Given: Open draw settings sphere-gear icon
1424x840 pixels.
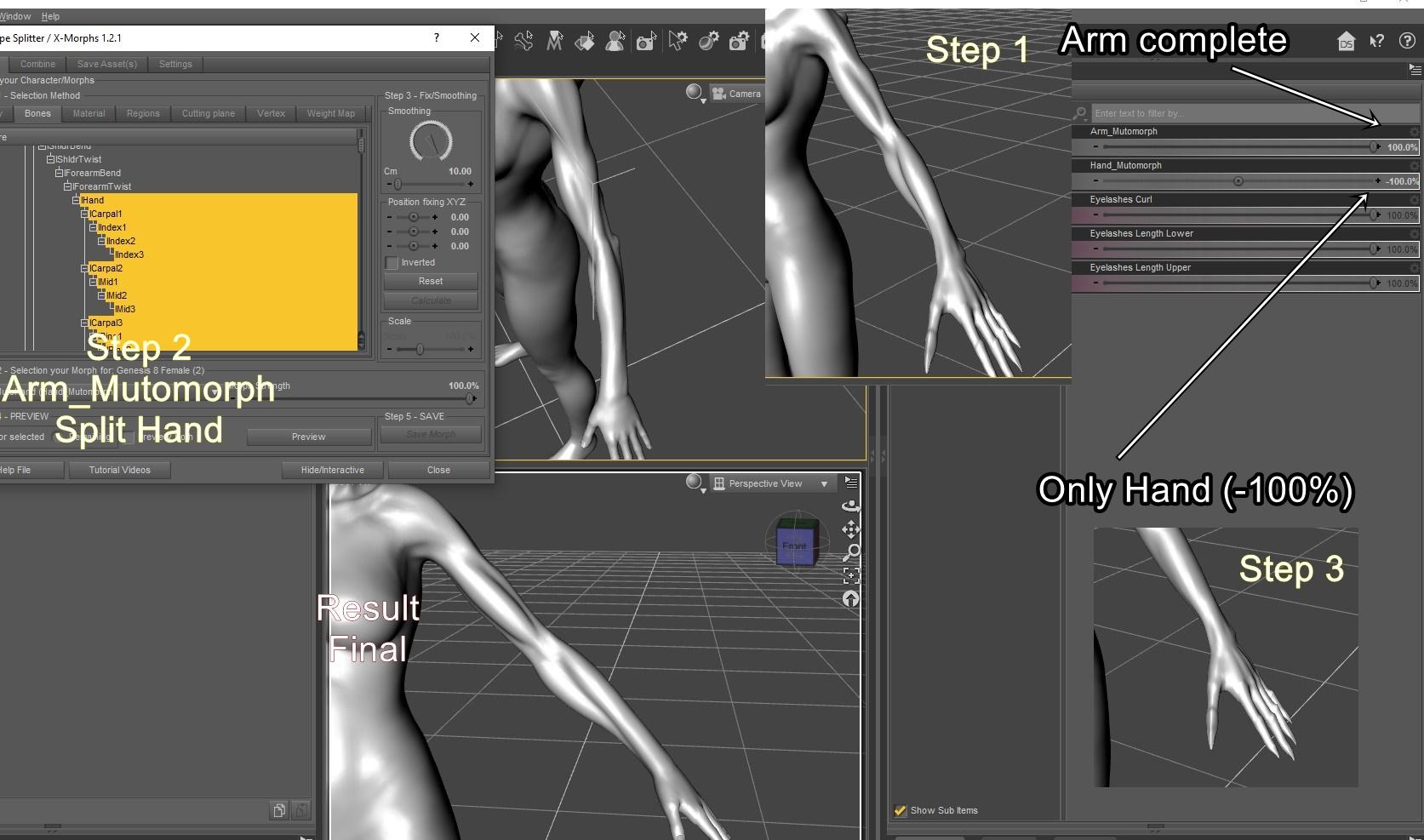Looking at the screenshot, I should 709,41.
